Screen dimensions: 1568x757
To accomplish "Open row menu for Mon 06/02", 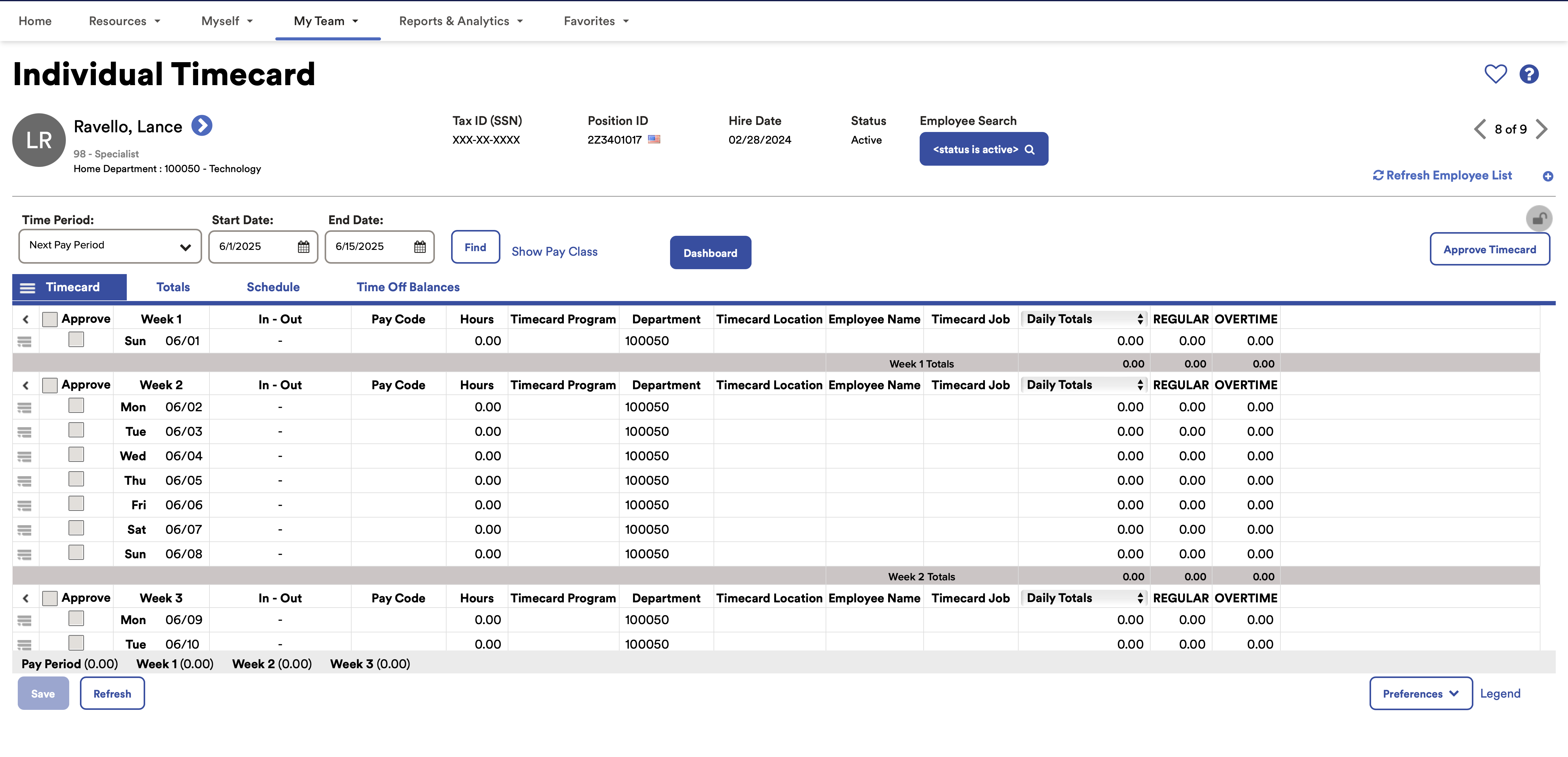I will click(x=24, y=408).
